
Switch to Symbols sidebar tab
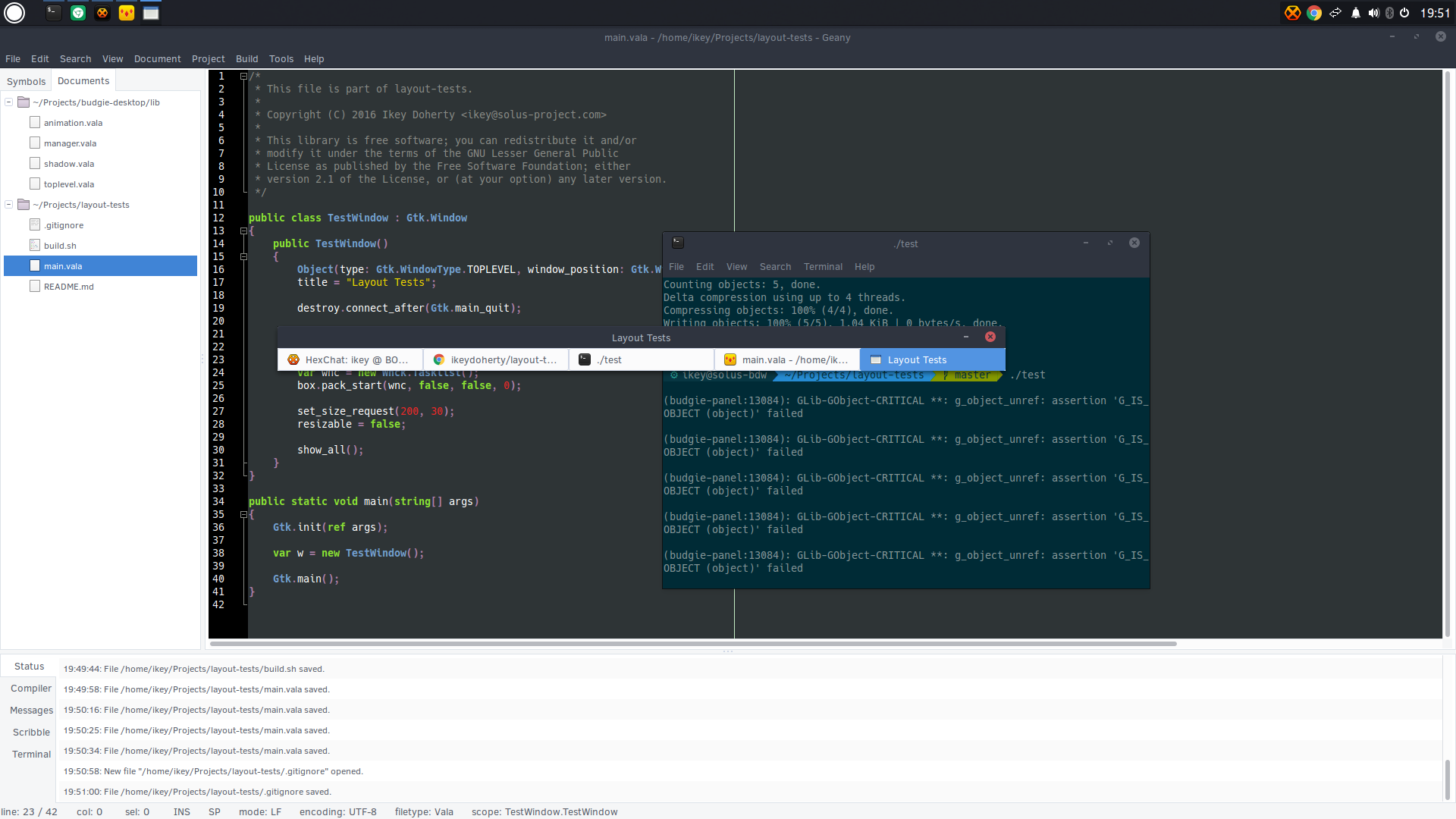click(x=27, y=81)
